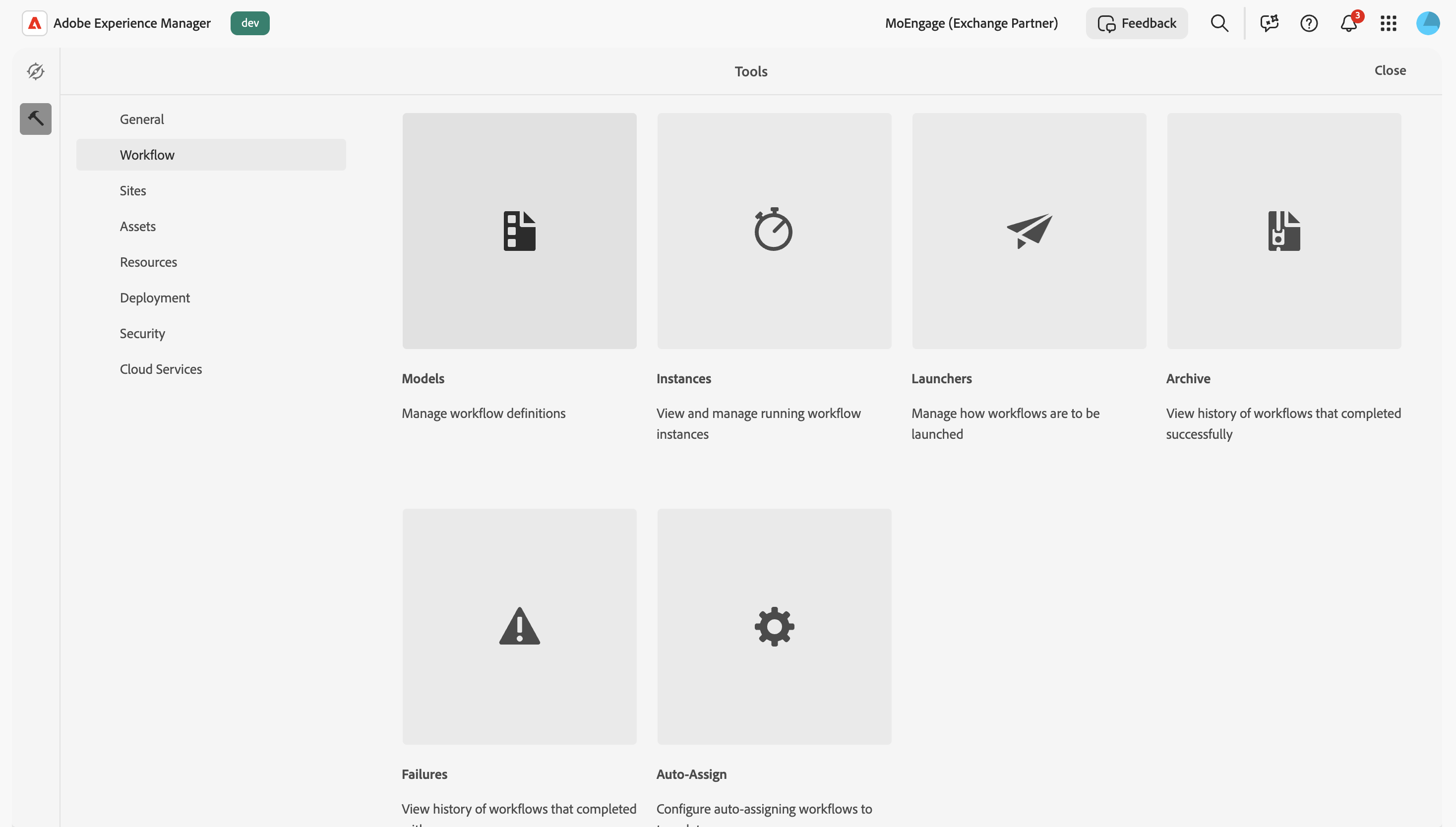Open the Models card title link
This screenshot has height=827, width=1456.
423,378
